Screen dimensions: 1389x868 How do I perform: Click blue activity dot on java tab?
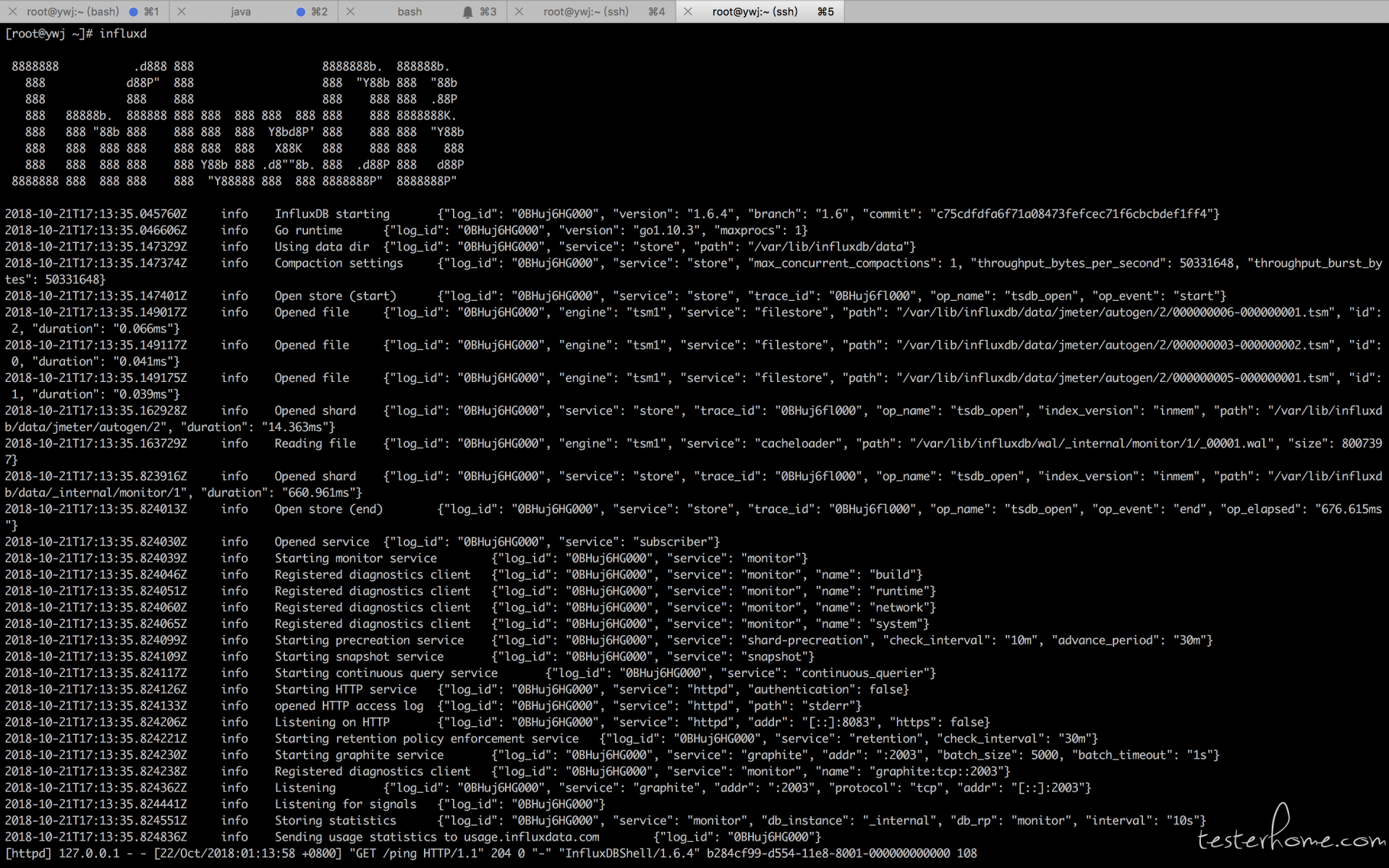[300, 12]
